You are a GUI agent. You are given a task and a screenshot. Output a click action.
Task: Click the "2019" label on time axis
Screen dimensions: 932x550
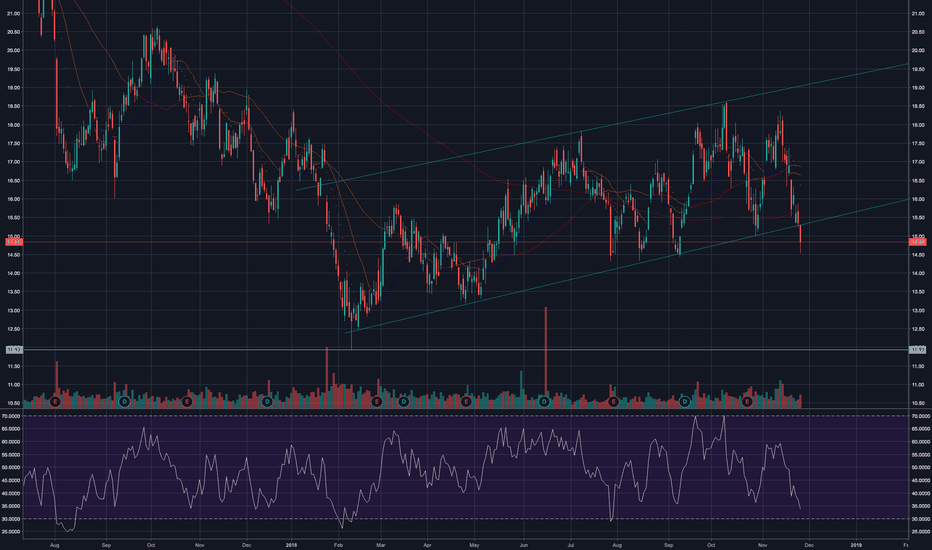tap(856, 545)
